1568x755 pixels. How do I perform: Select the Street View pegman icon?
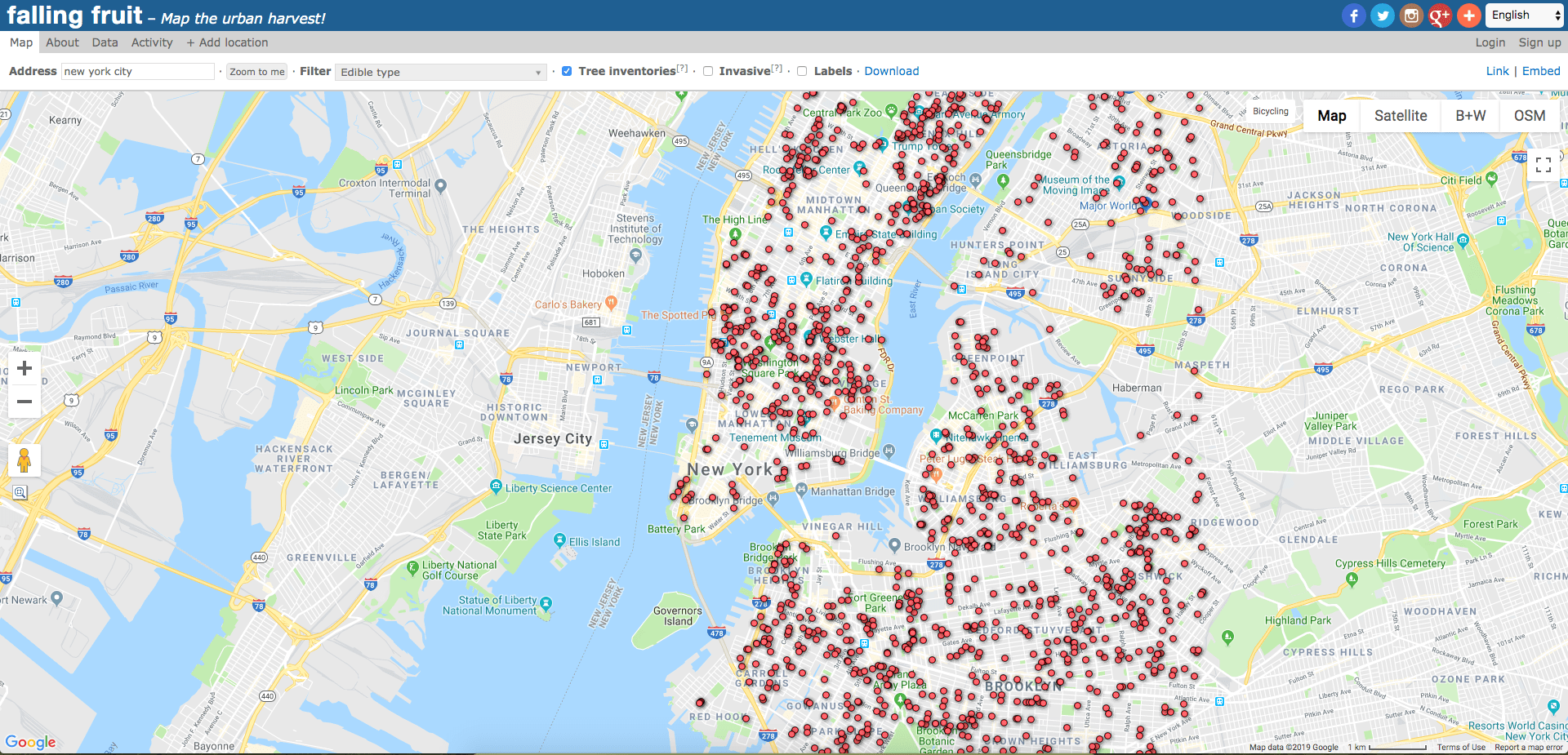point(24,460)
